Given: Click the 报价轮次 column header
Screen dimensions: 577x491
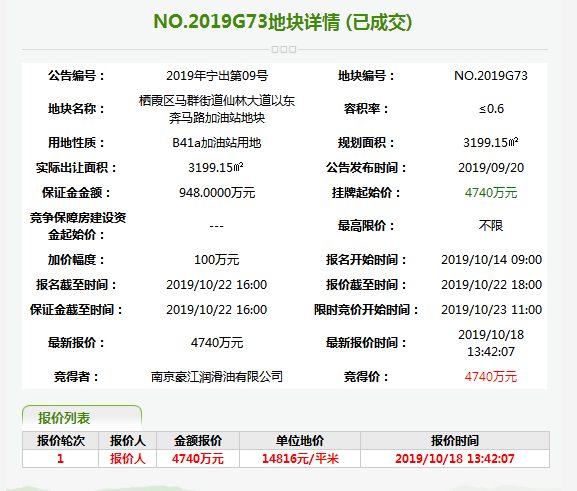Looking at the screenshot, I should (61, 441).
